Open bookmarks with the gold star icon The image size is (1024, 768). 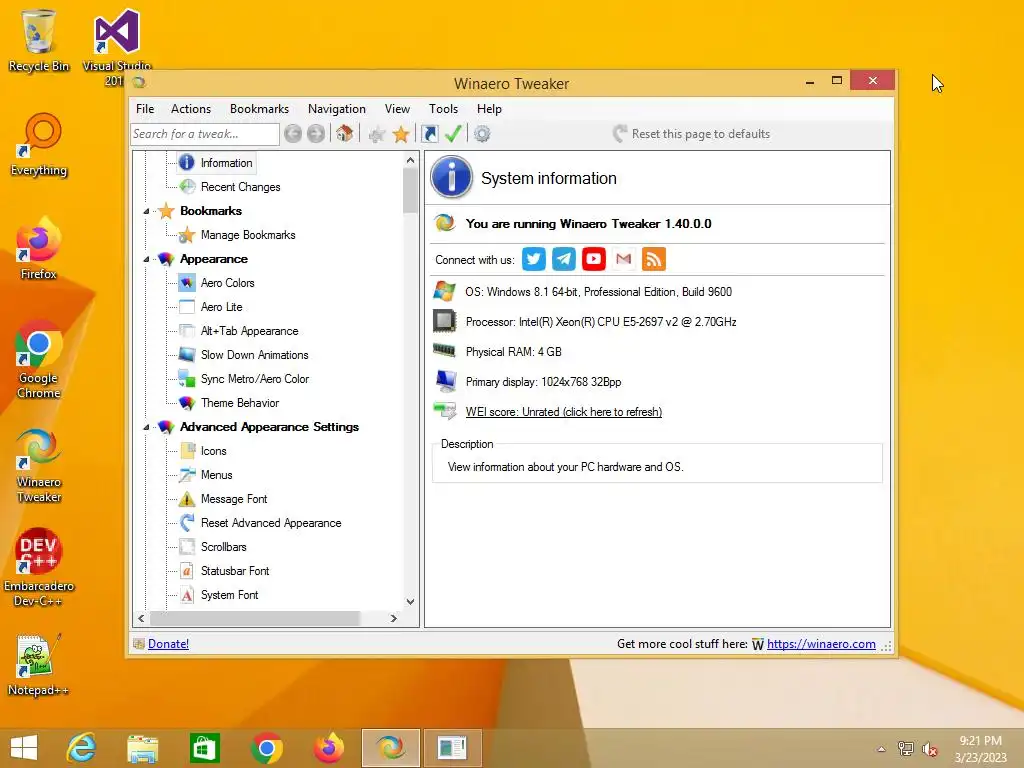tap(401, 135)
